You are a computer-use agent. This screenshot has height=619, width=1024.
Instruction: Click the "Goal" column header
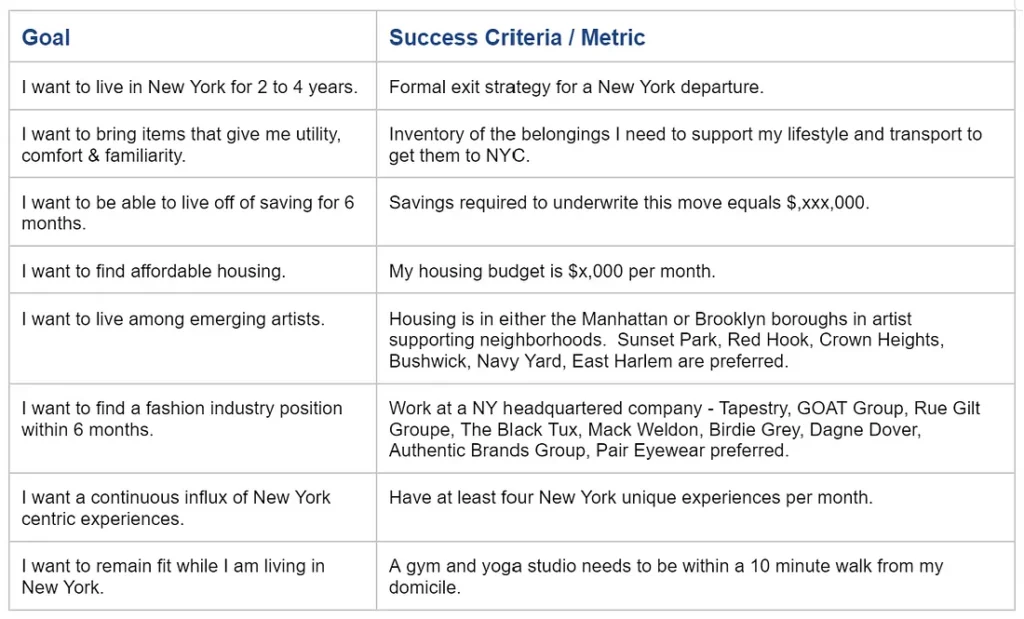[x=46, y=38]
